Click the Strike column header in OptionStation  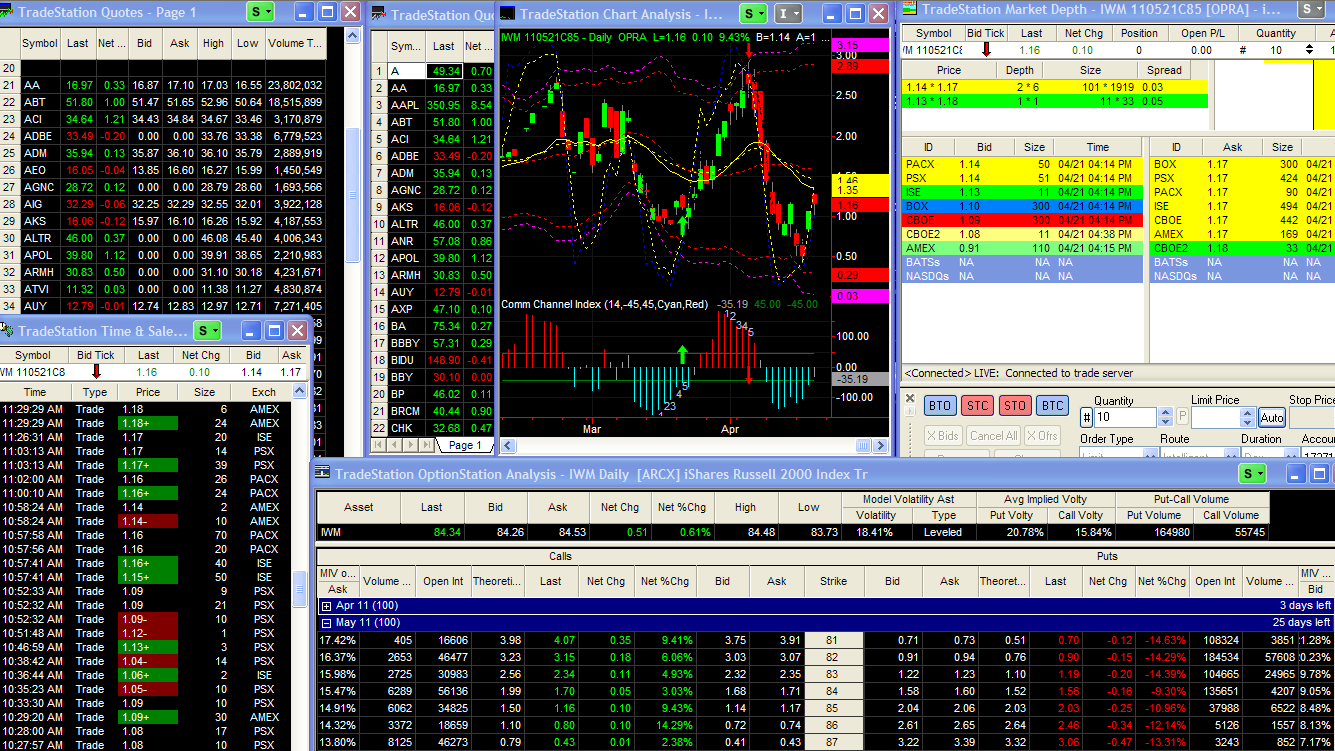[833, 581]
